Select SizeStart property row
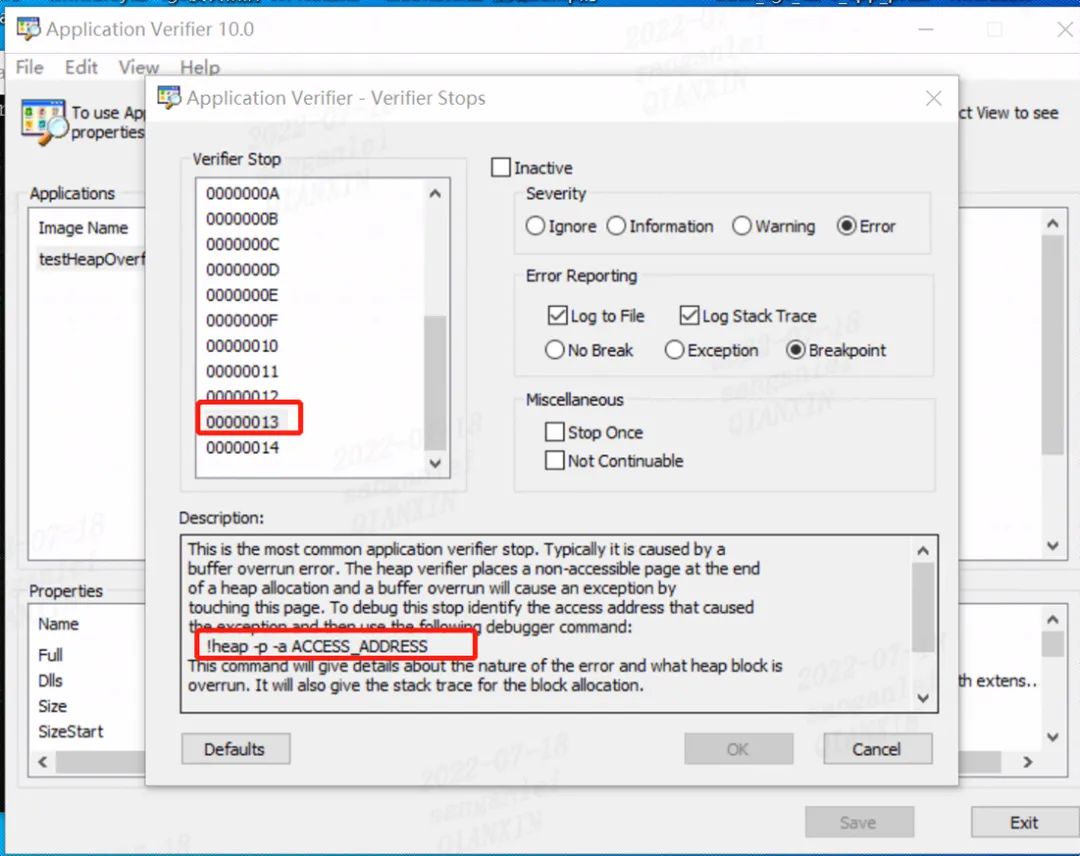Viewport: 1080px width, 856px height. click(x=70, y=731)
